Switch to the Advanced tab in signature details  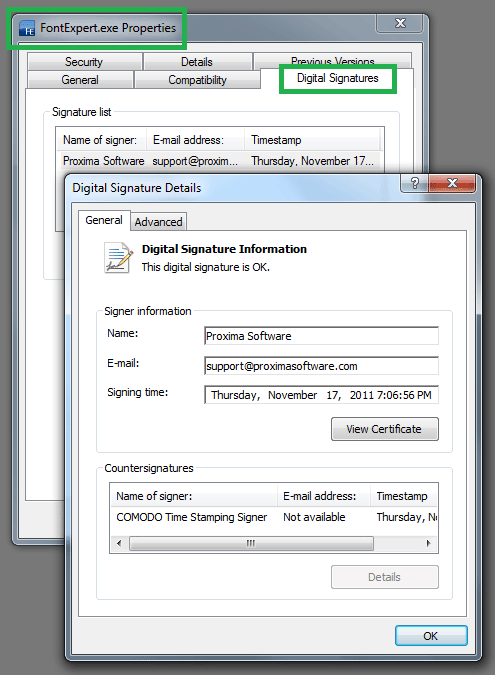pos(158,222)
